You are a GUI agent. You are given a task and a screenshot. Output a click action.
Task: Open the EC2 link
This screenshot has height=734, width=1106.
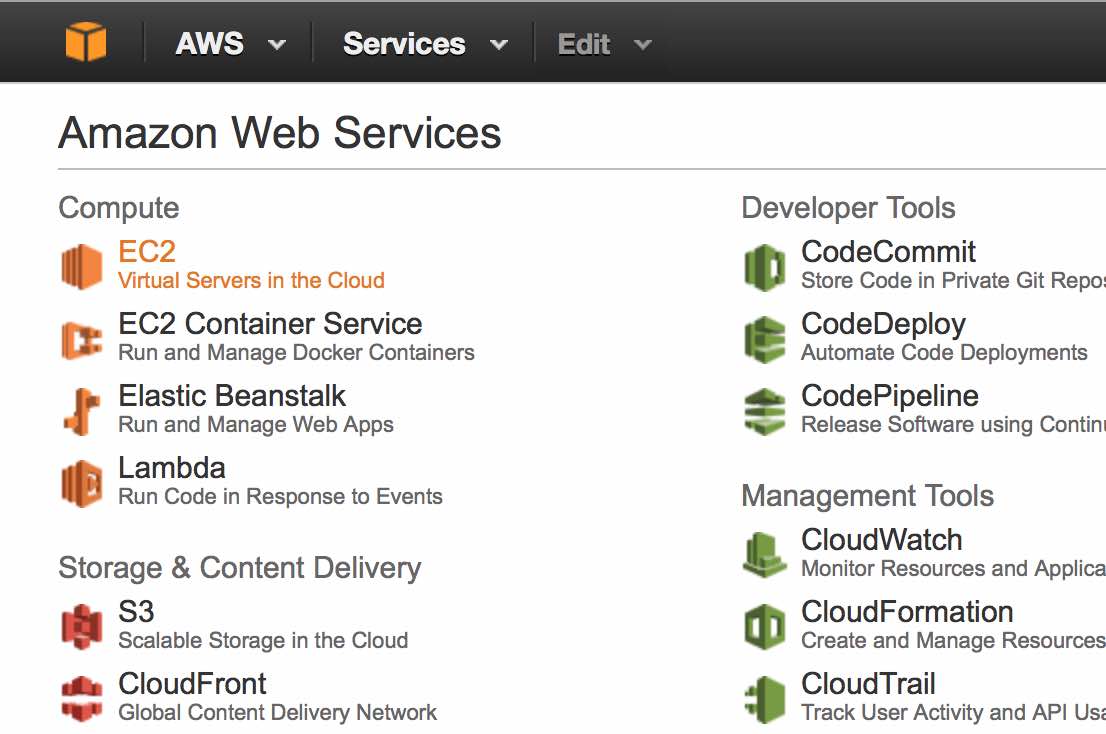click(x=147, y=252)
